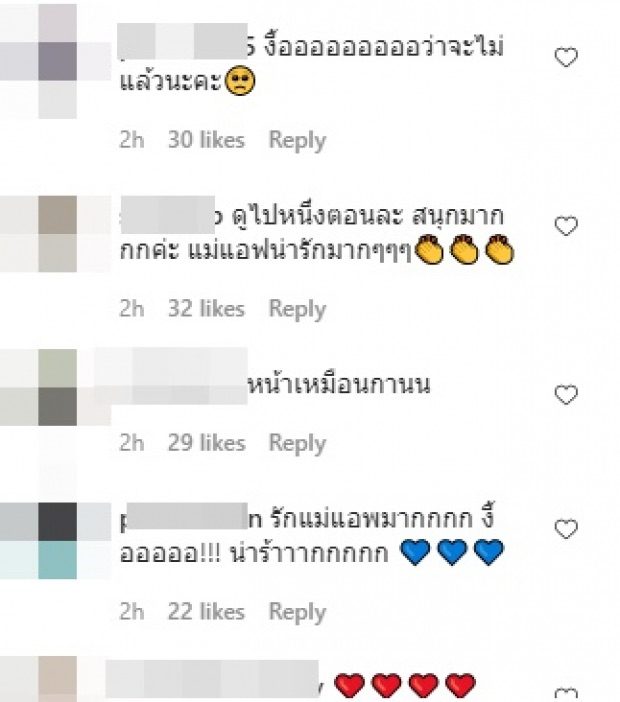Image resolution: width=620 pixels, height=702 pixels.
Task: Tap heart on the 29 likes comment
Action: tap(566, 394)
